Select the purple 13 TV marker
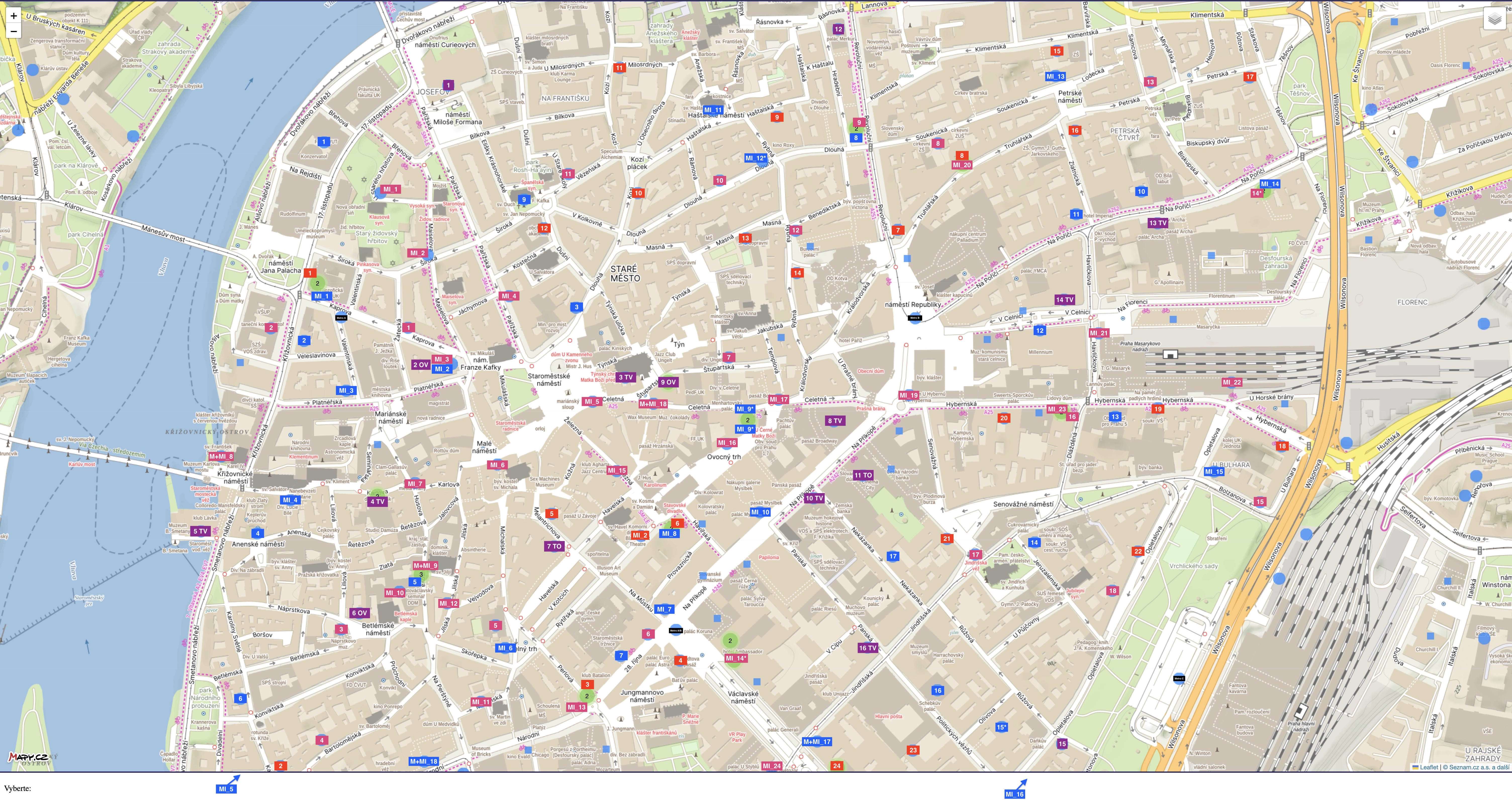 pos(1158,223)
